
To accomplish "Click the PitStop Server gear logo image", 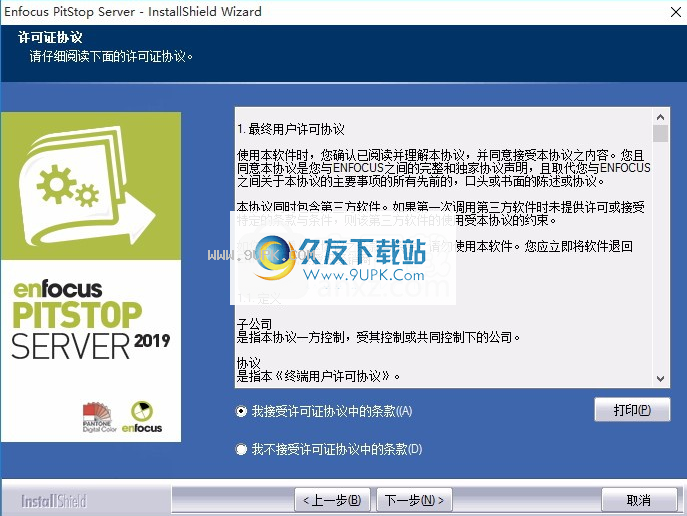I will (x=91, y=186).
